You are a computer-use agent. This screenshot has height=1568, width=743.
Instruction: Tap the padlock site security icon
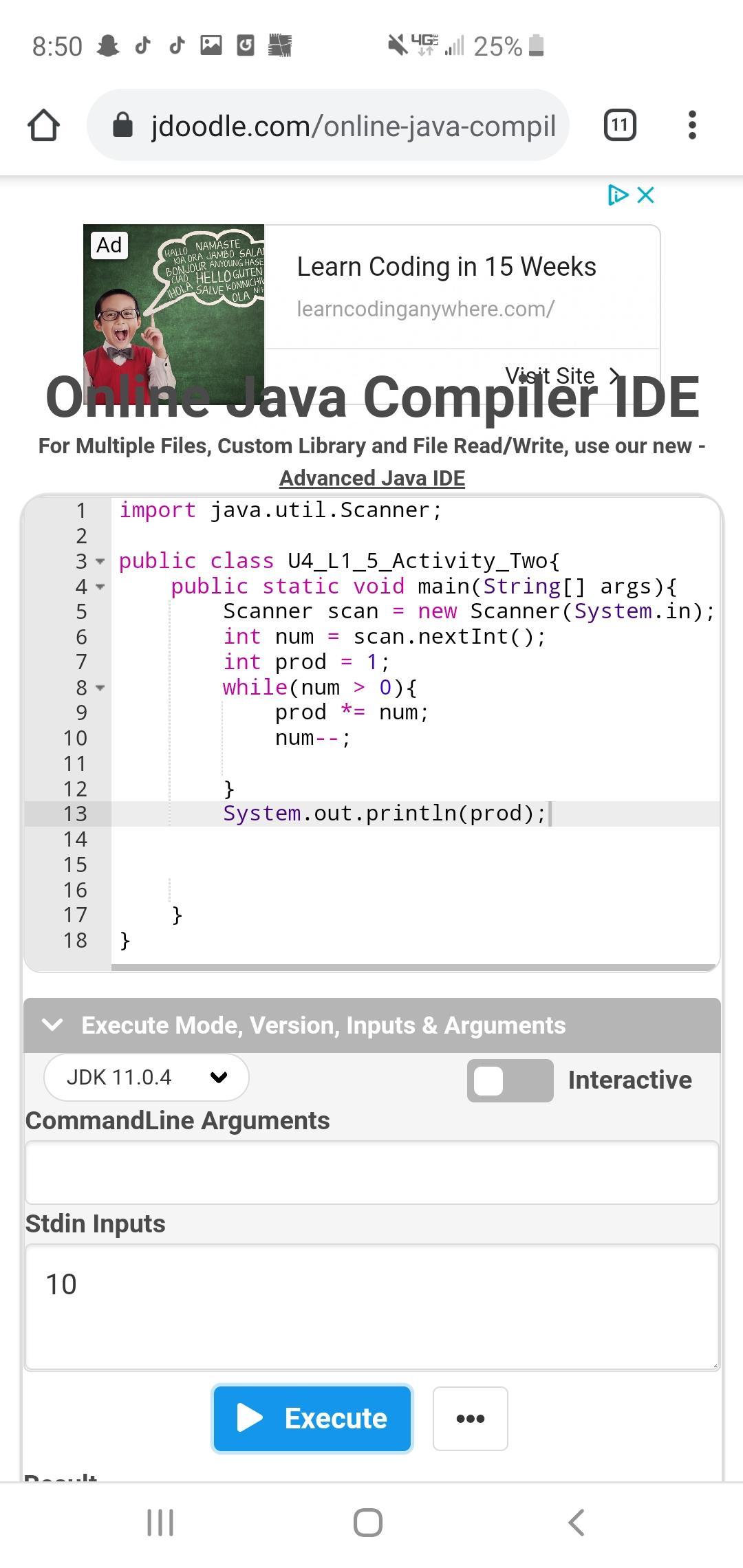pos(122,125)
